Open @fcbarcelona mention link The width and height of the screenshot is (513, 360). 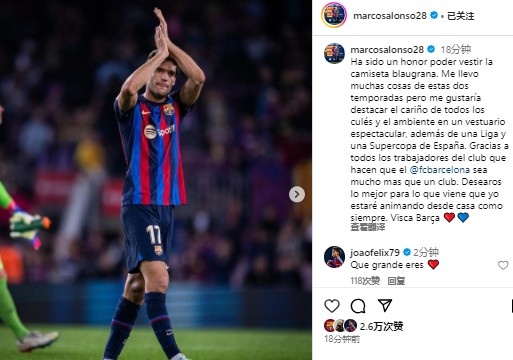pos(440,170)
